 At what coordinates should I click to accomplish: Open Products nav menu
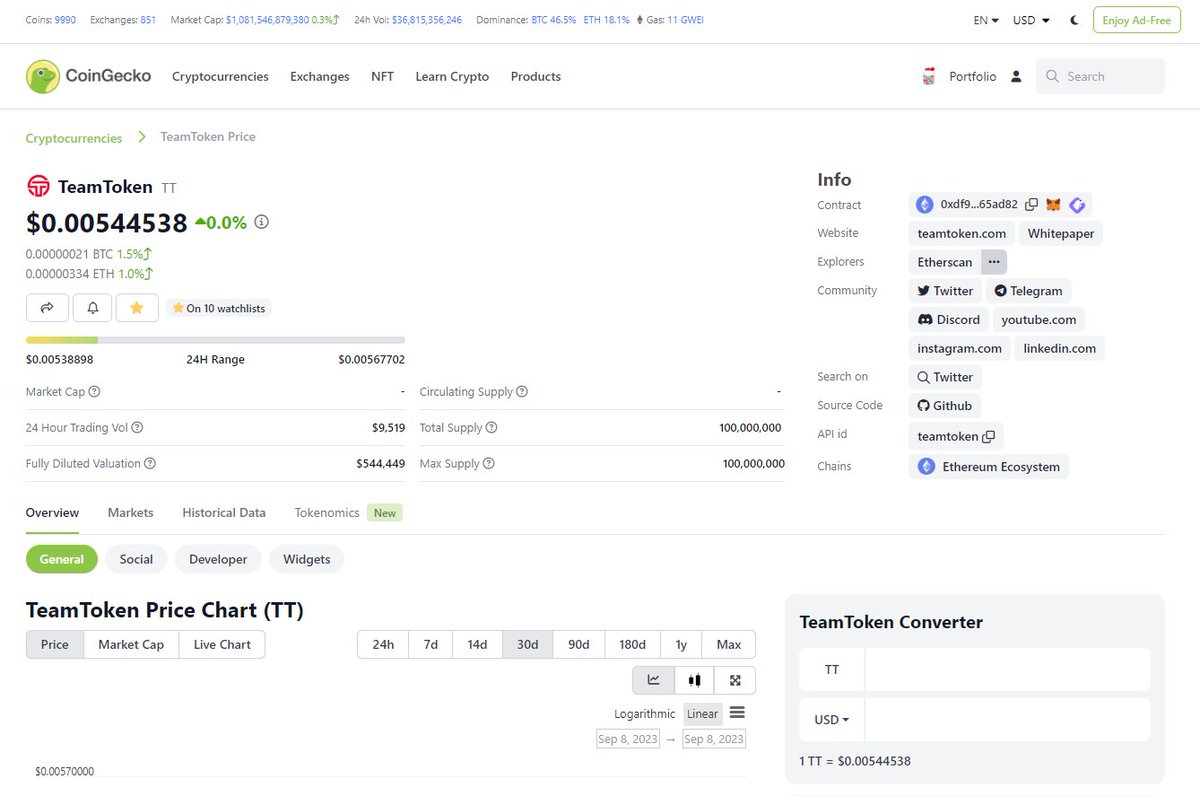(x=536, y=76)
